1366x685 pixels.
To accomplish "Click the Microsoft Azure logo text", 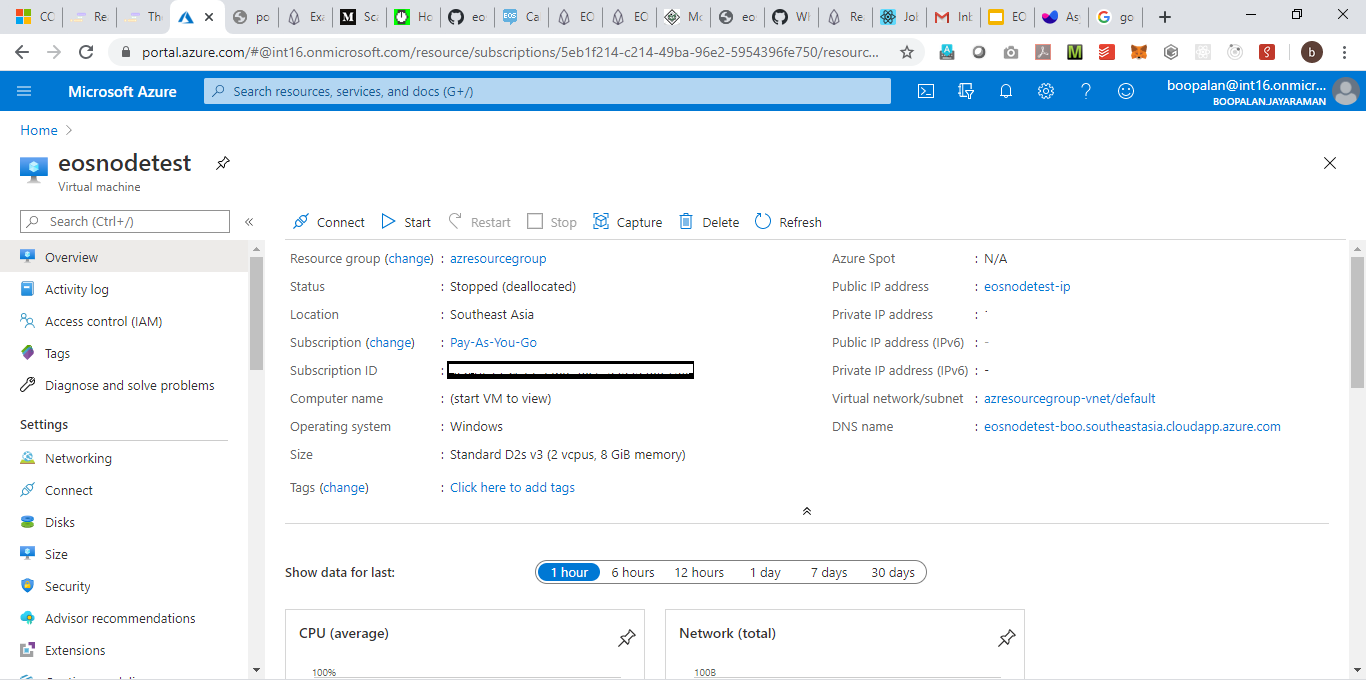I will click(122, 91).
